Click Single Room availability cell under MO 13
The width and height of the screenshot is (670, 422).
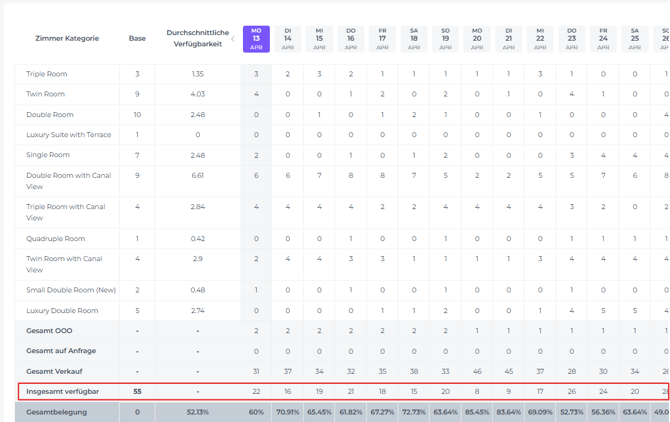(x=257, y=155)
